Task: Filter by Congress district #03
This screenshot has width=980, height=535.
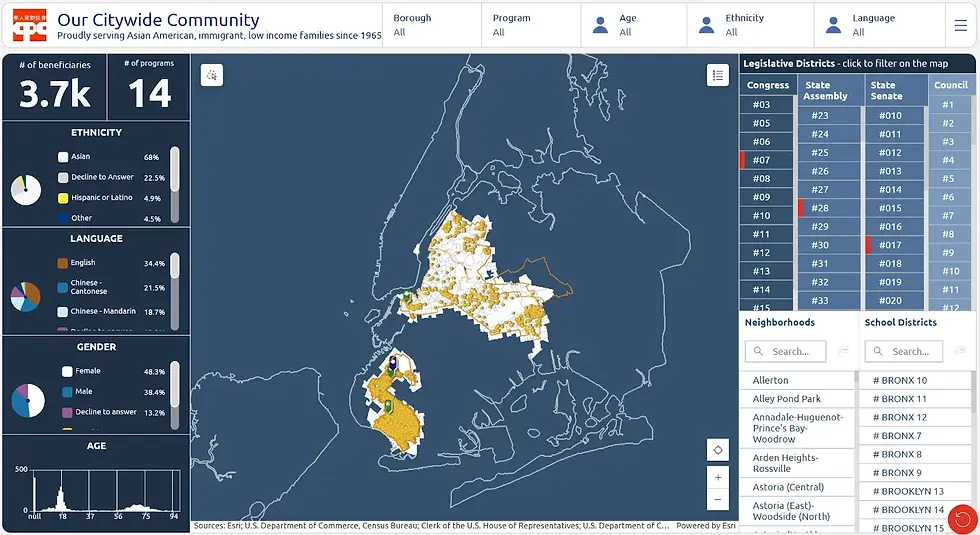Action: pos(766,104)
